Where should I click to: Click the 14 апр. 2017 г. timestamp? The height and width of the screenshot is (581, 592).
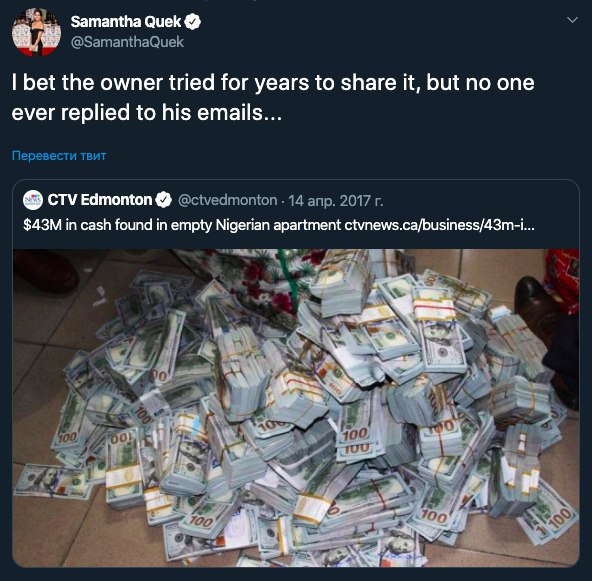tap(336, 200)
